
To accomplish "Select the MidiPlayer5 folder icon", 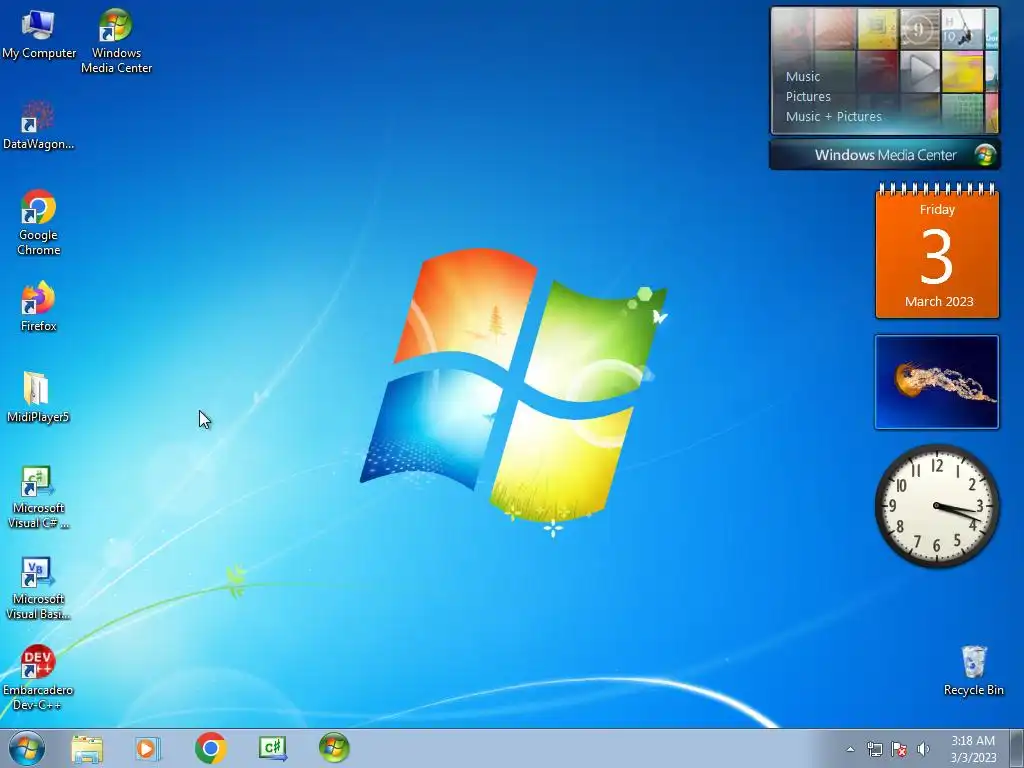I will pyautogui.click(x=38, y=397).
